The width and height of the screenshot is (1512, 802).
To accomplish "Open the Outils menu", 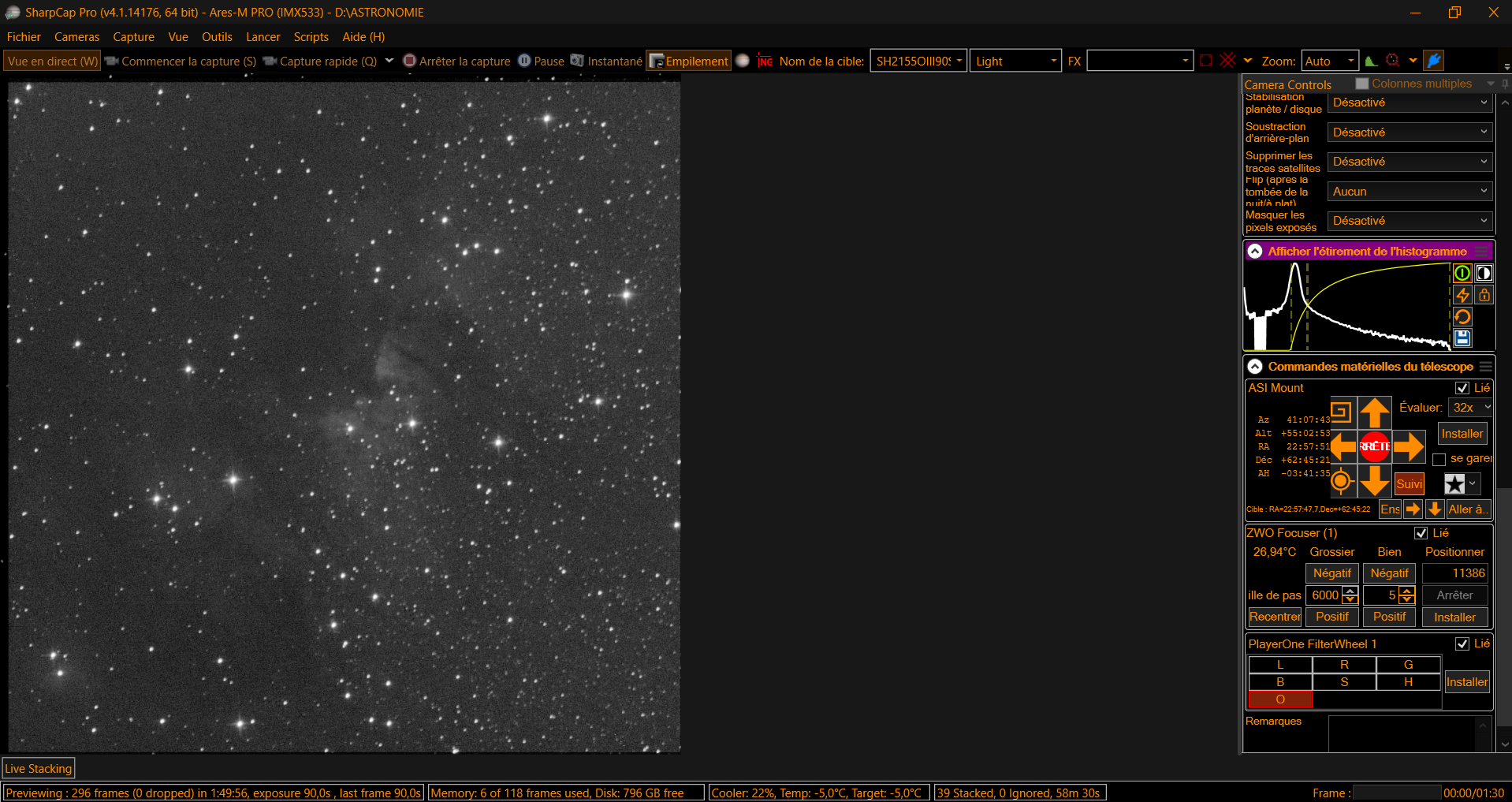I will click(x=217, y=37).
